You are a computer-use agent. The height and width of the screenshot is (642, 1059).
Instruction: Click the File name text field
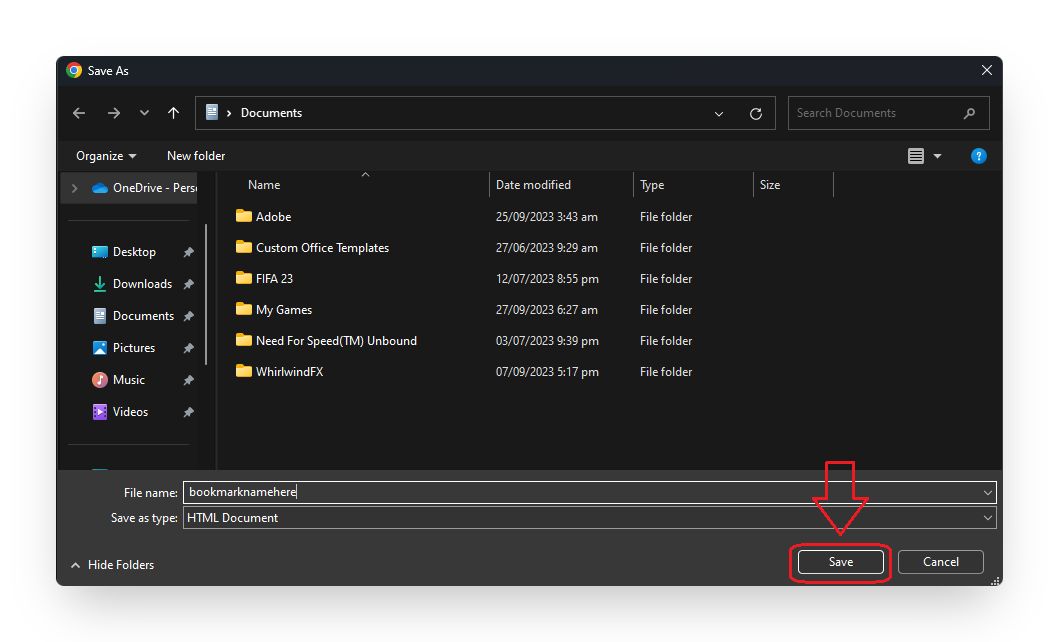(x=580, y=492)
